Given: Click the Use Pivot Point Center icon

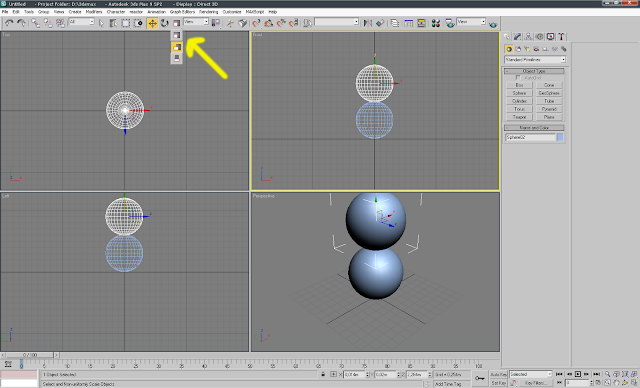Looking at the screenshot, I should click(x=216, y=23).
